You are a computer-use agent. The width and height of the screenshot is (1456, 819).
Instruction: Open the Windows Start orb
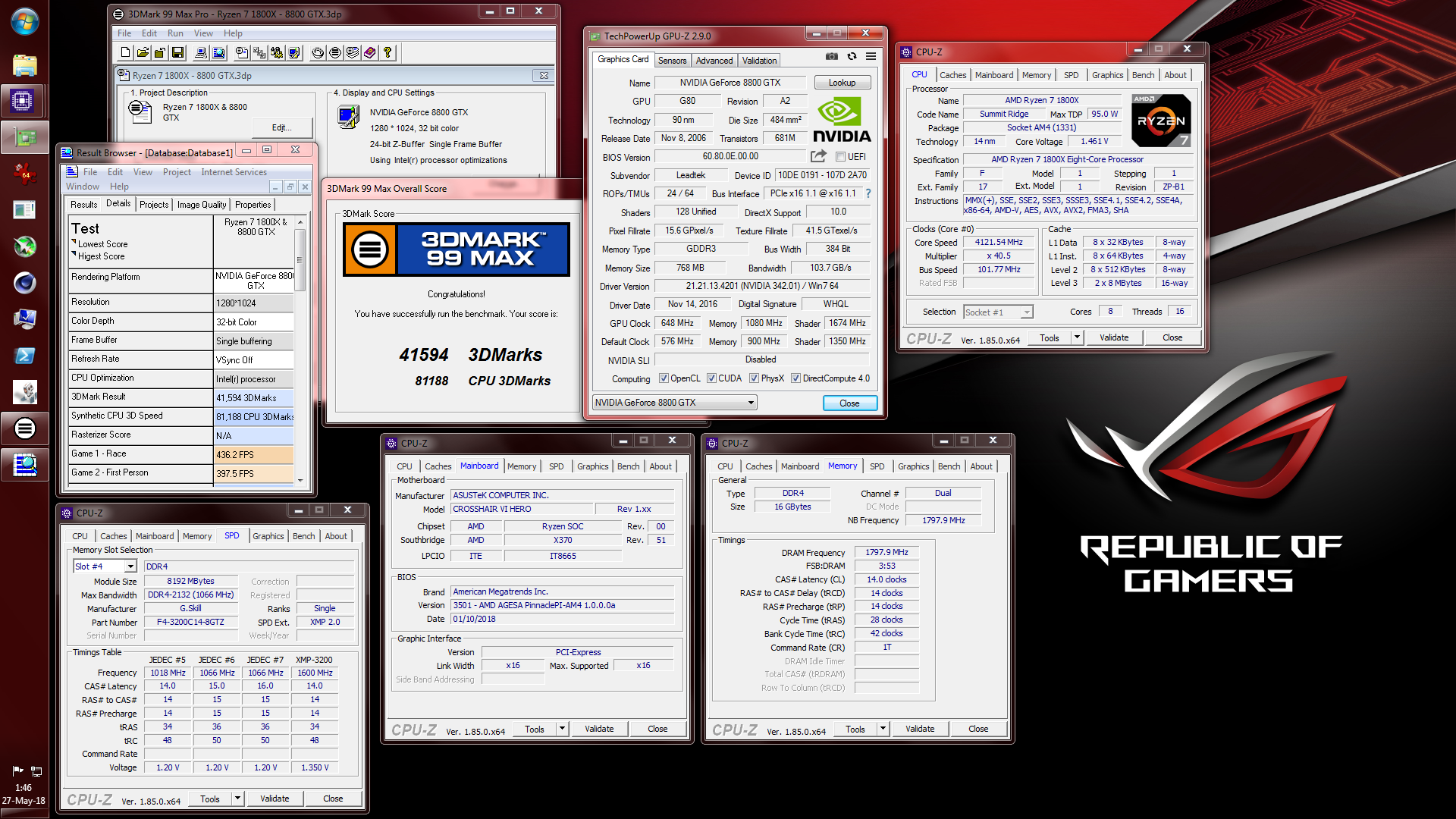pos(25,21)
